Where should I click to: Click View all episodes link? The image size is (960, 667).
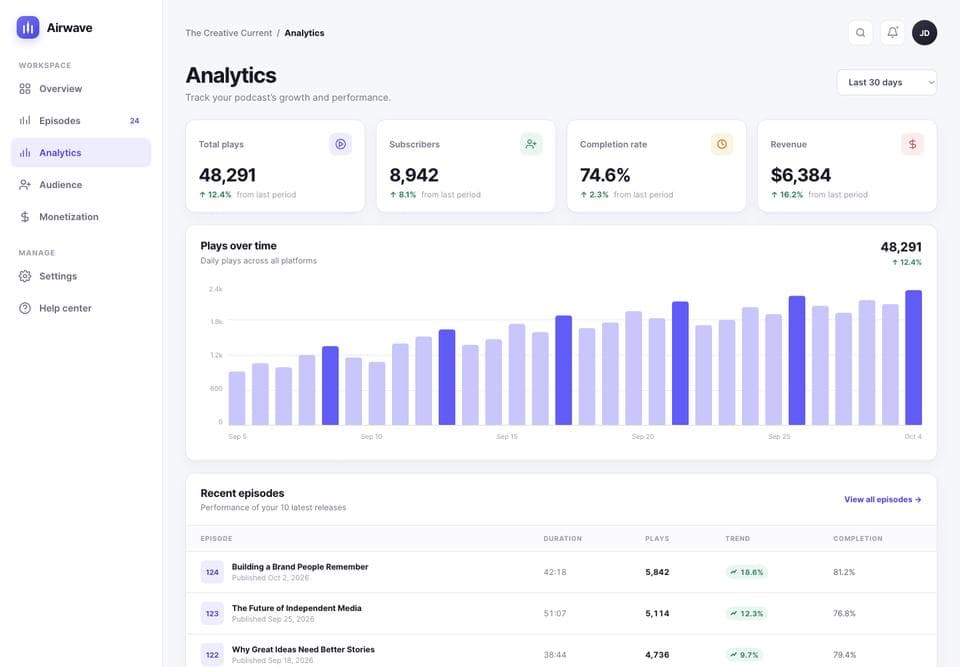(x=882, y=499)
